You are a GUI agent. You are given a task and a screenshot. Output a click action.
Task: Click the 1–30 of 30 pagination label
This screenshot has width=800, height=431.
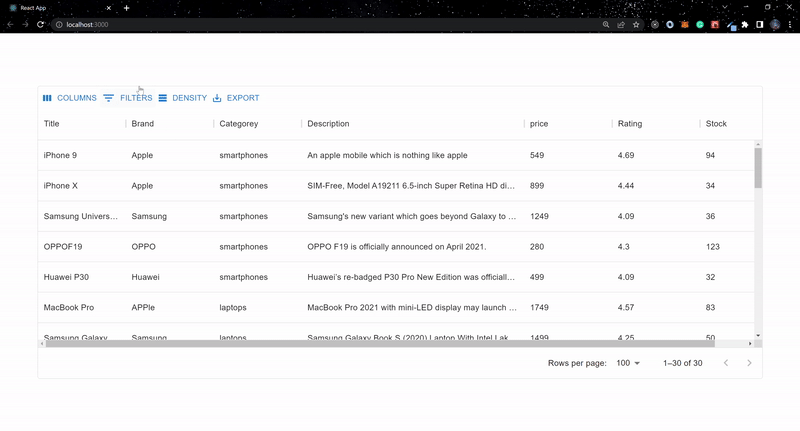[x=683, y=363]
